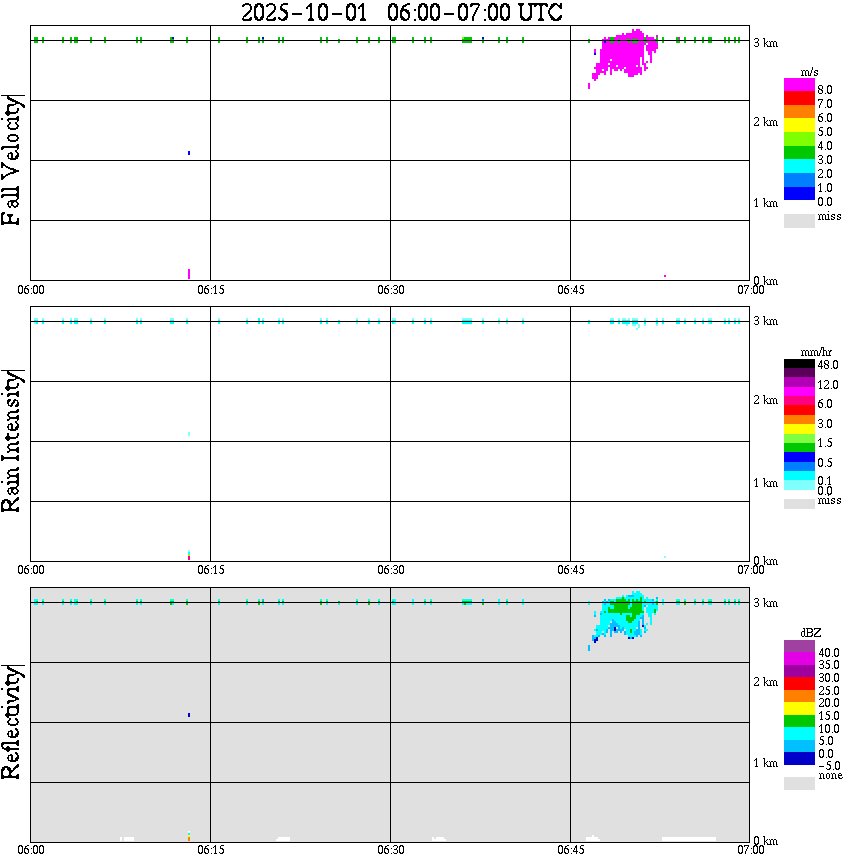The width and height of the screenshot is (850, 868).
Task: Click the dark blue swatch in dBZ legend
Action: tap(799, 758)
